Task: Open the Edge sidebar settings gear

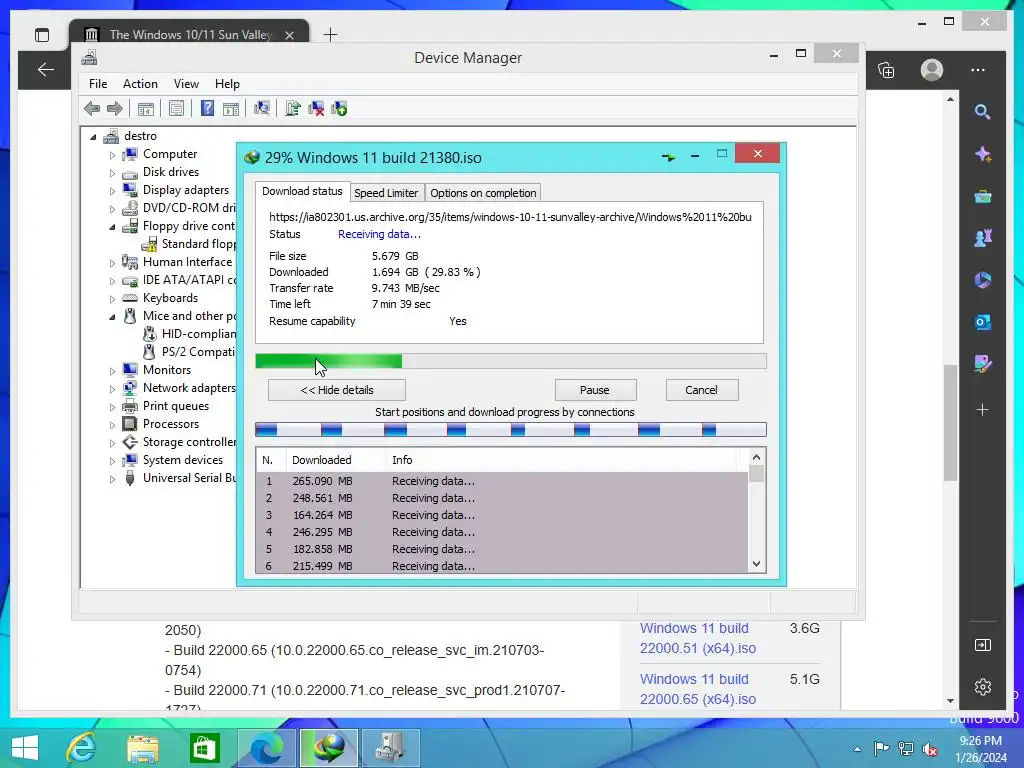Action: (982, 687)
